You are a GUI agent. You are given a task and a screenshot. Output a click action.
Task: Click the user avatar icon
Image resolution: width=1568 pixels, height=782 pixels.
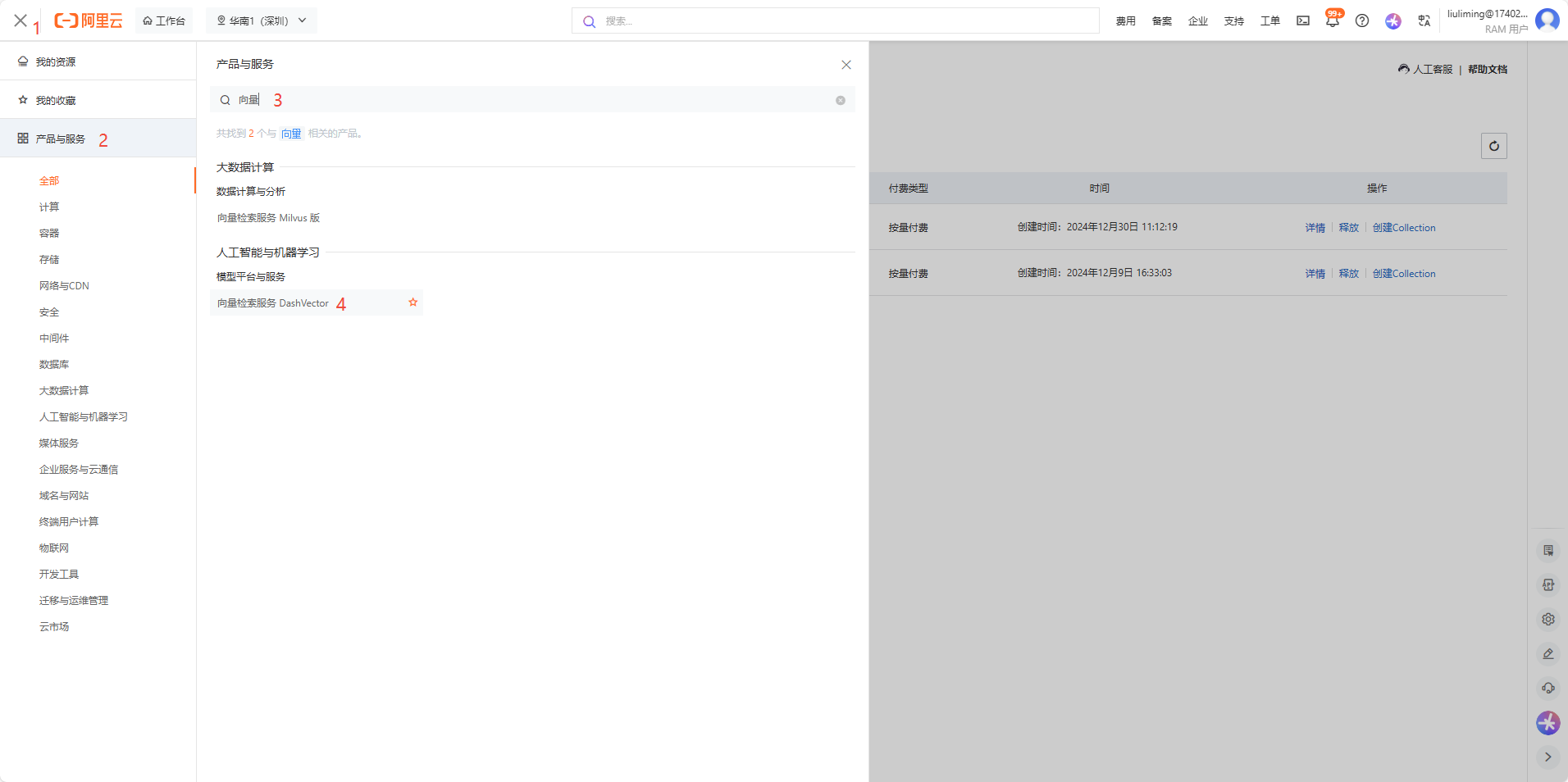(1547, 20)
